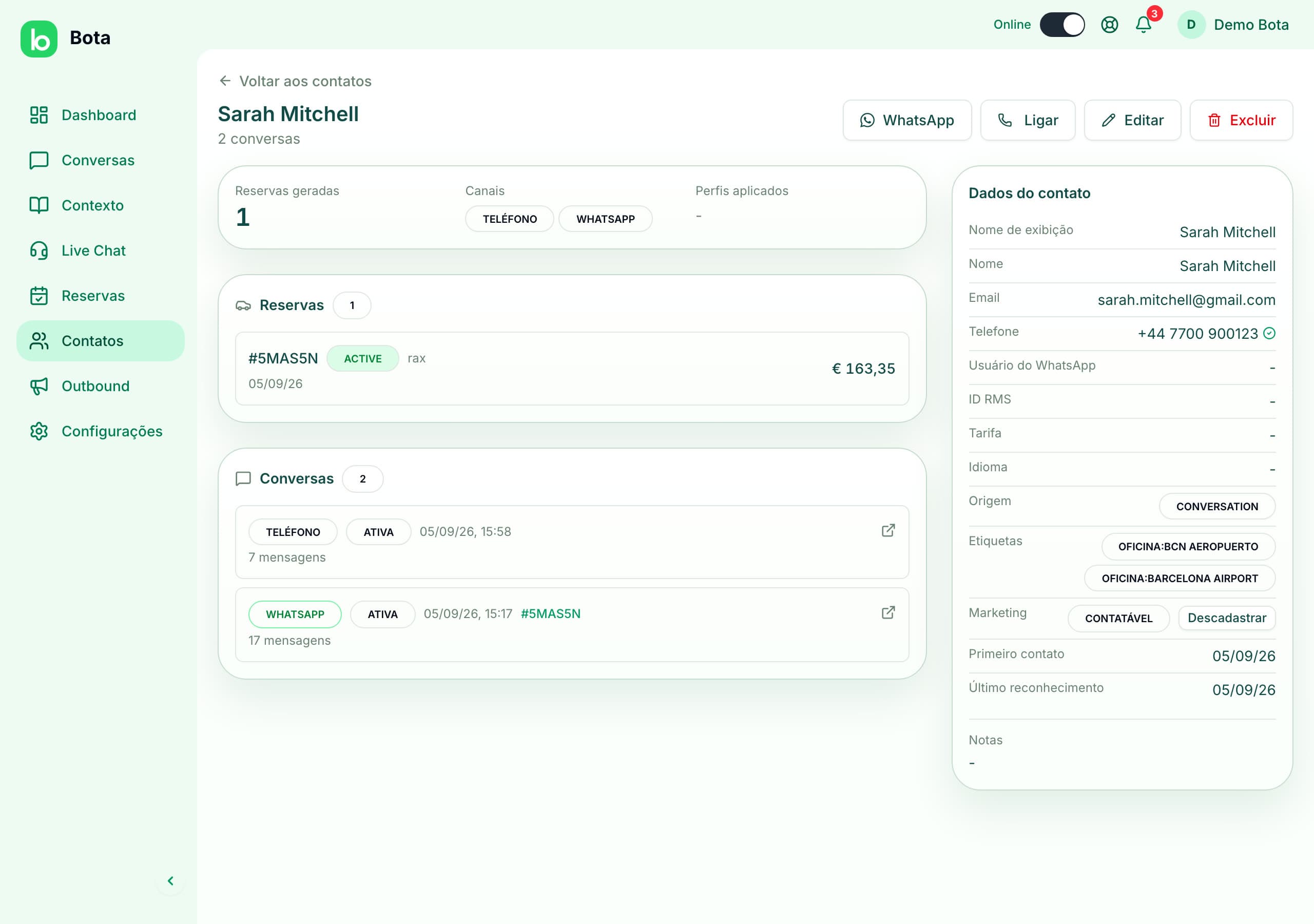The image size is (1314, 924).
Task: Click the Descadastrar marketing button
Action: pos(1227,618)
